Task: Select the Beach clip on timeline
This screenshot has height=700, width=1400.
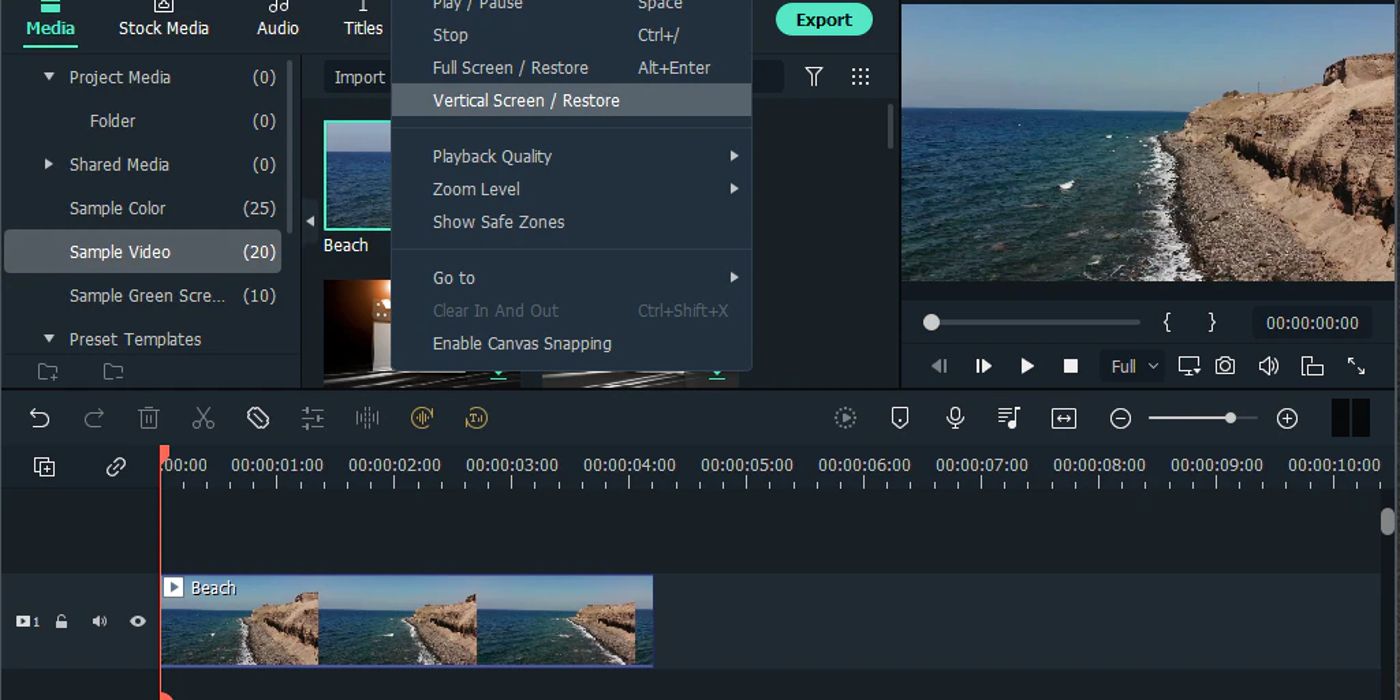Action: 406,621
